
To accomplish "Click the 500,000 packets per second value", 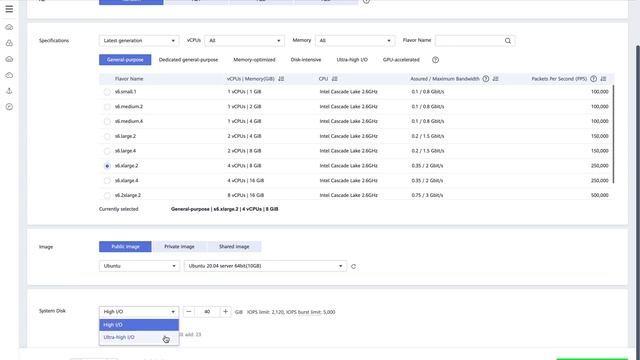I will coord(600,196).
